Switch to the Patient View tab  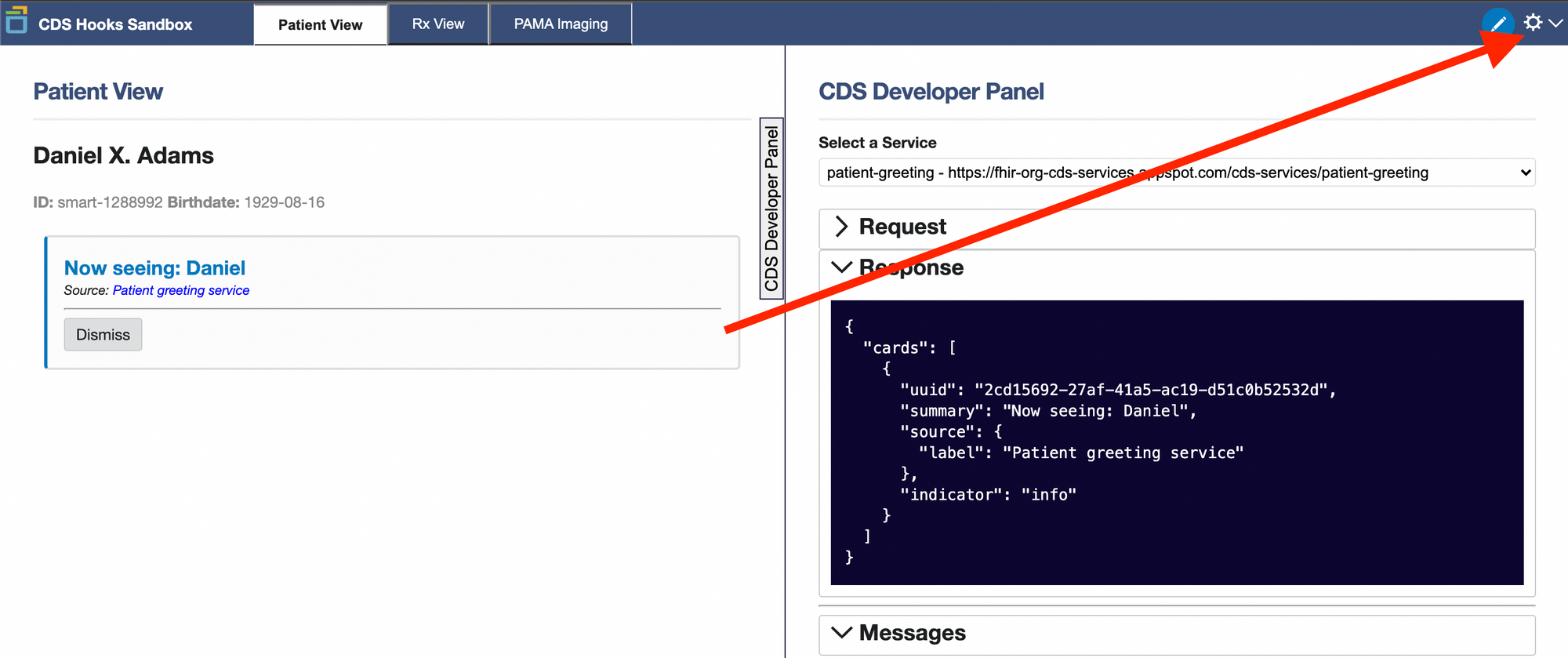(320, 24)
